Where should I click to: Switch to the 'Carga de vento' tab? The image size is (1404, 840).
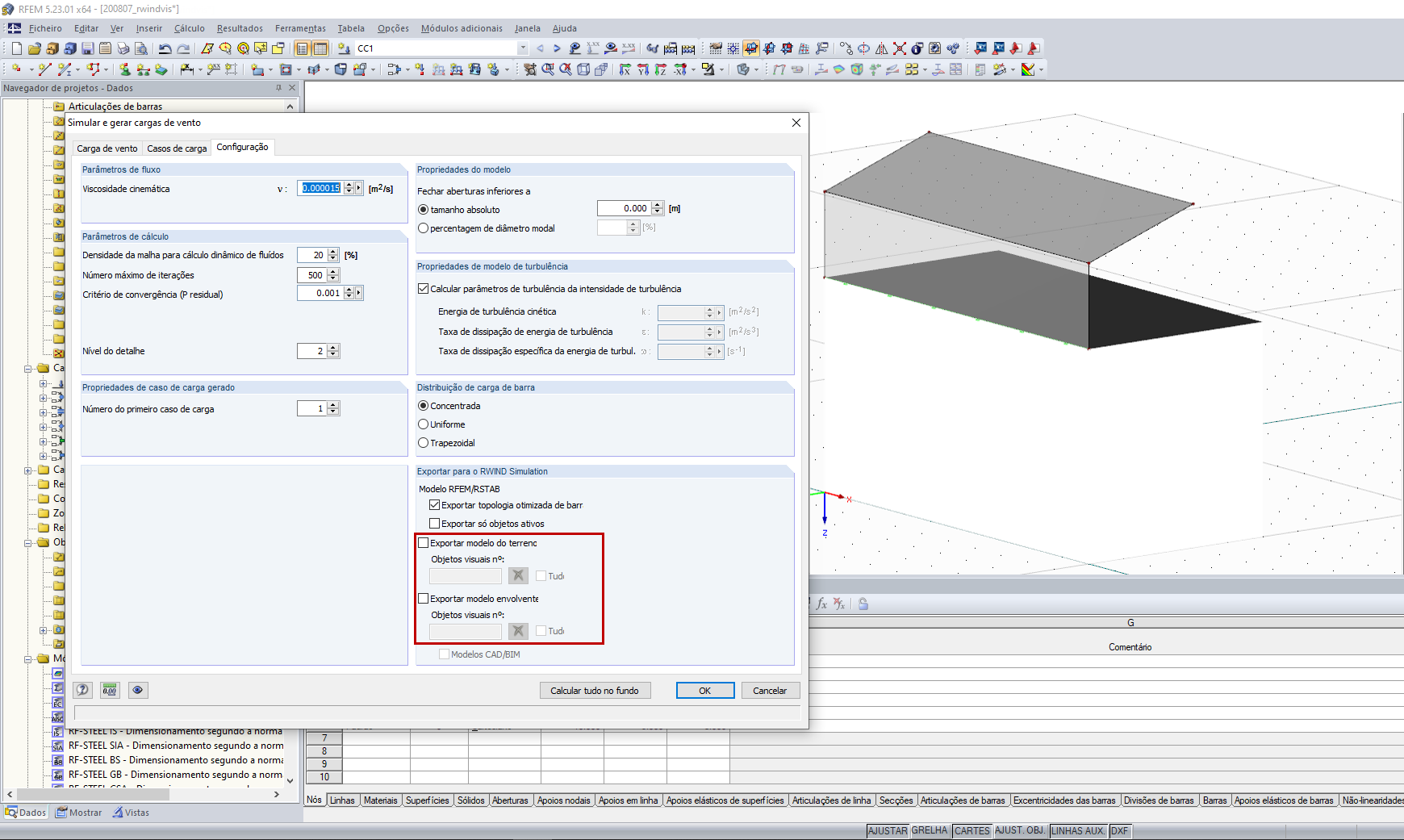[107, 148]
